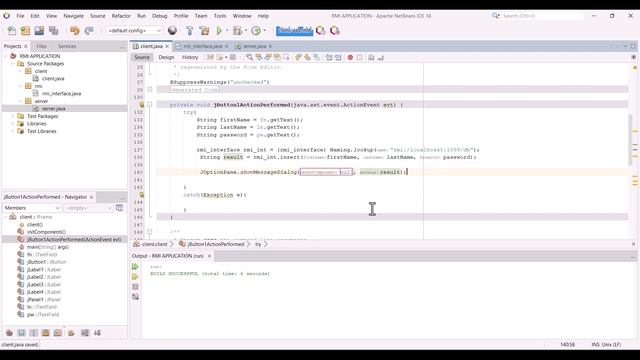Click the Save All toolbar icon
The width and height of the screenshot is (640, 360).
[x=53, y=31]
